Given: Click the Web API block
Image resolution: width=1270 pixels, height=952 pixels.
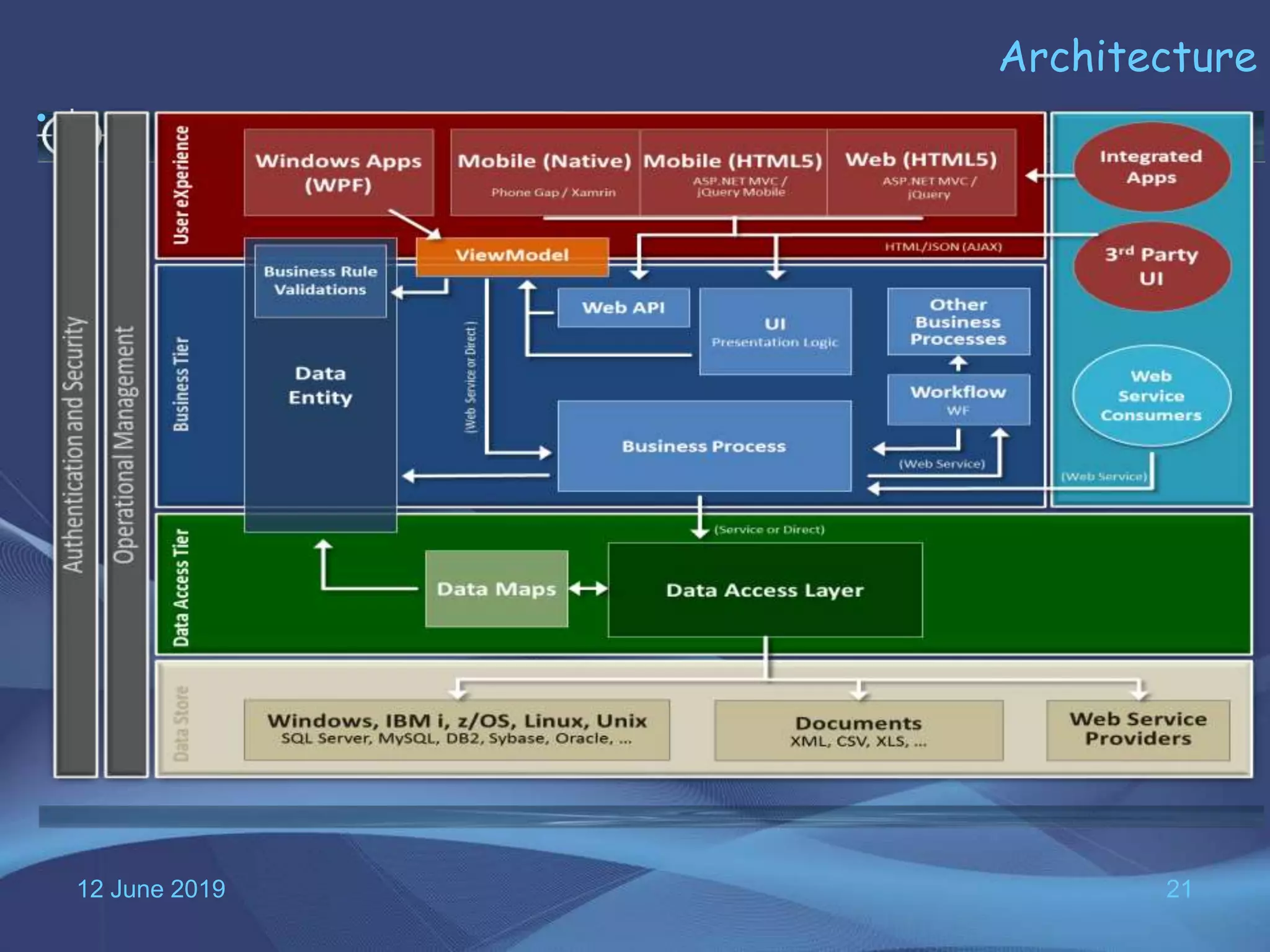Looking at the screenshot, I should [x=623, y=307].
